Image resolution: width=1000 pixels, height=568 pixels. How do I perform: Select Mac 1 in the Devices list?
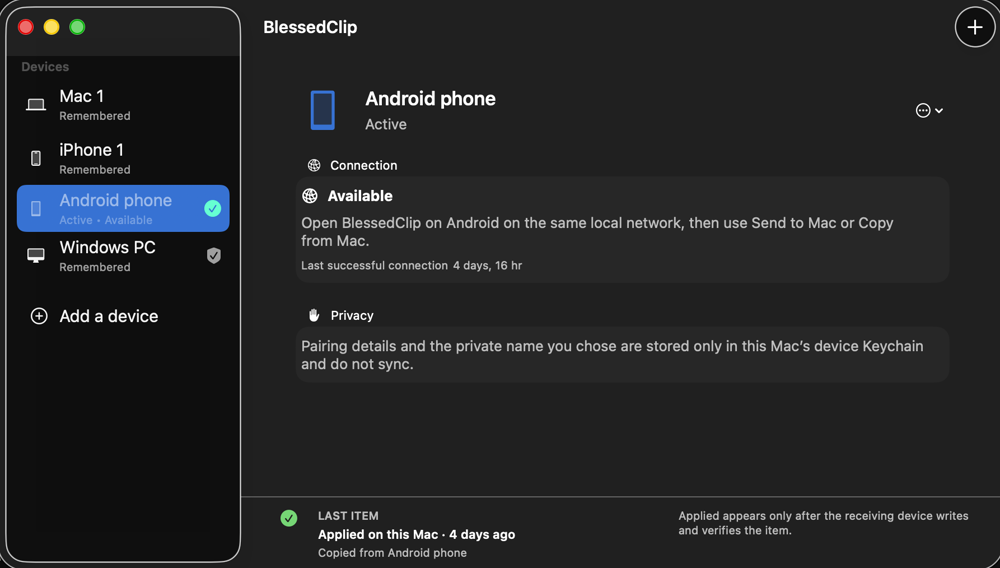[123, 105]
